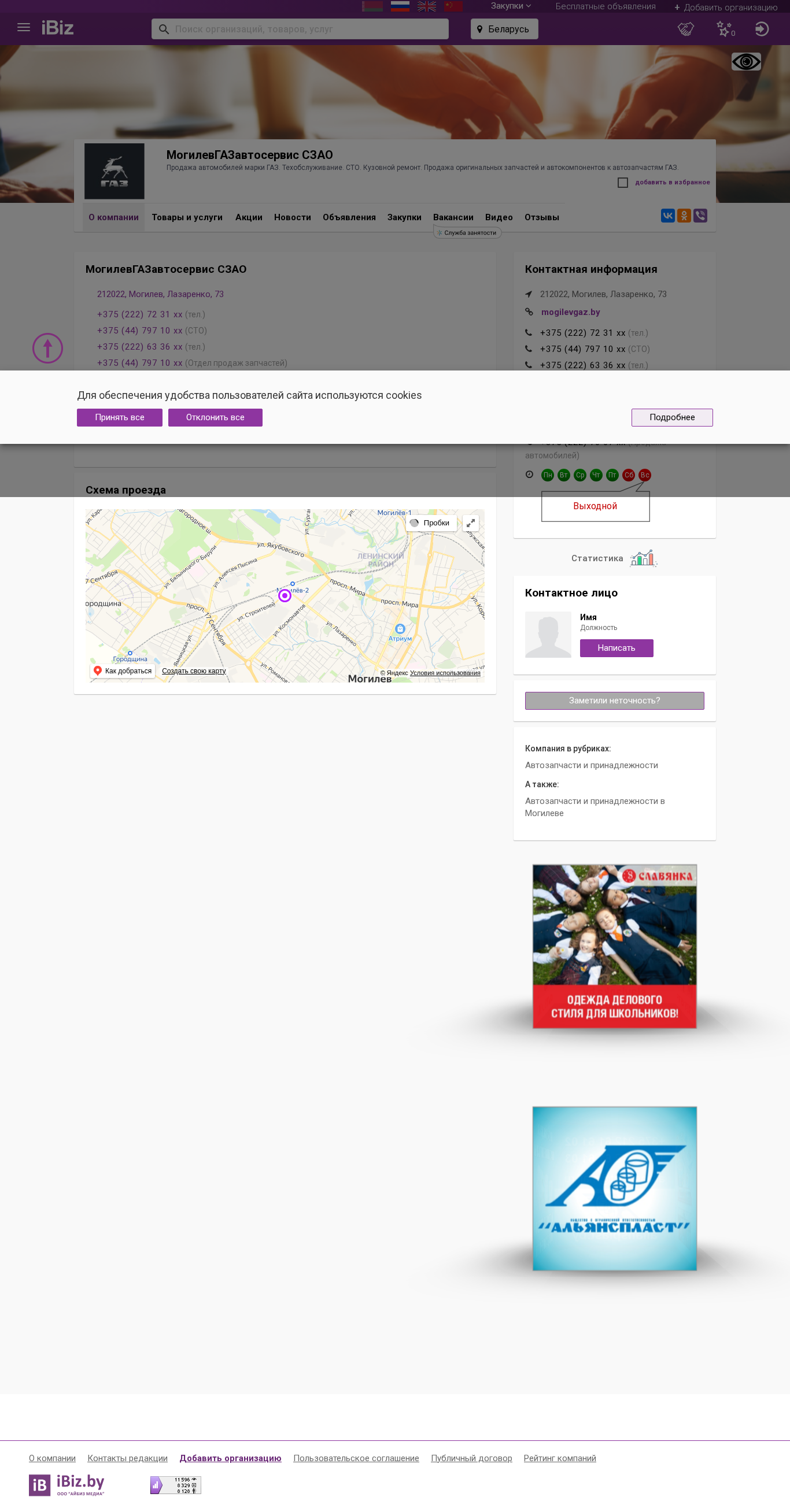The width and height of the screenshot is (790, 1512).
Task: Share via Odnoklassniki icon
Action: [x=684, y=216]
